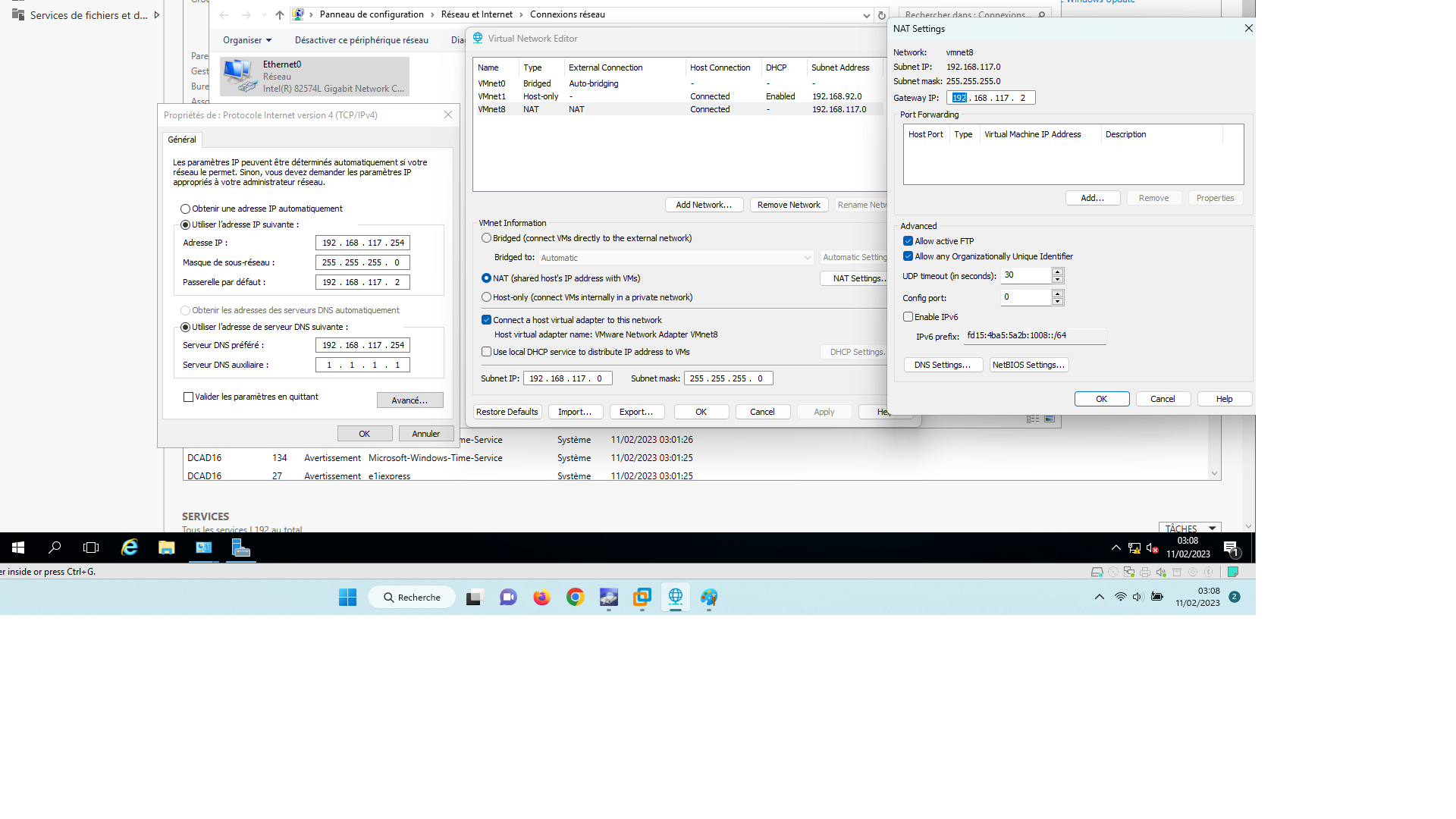Select Bridged network radio option
Image resolution: width=1456 pixels, height=819 pixels.
point(486,238)
